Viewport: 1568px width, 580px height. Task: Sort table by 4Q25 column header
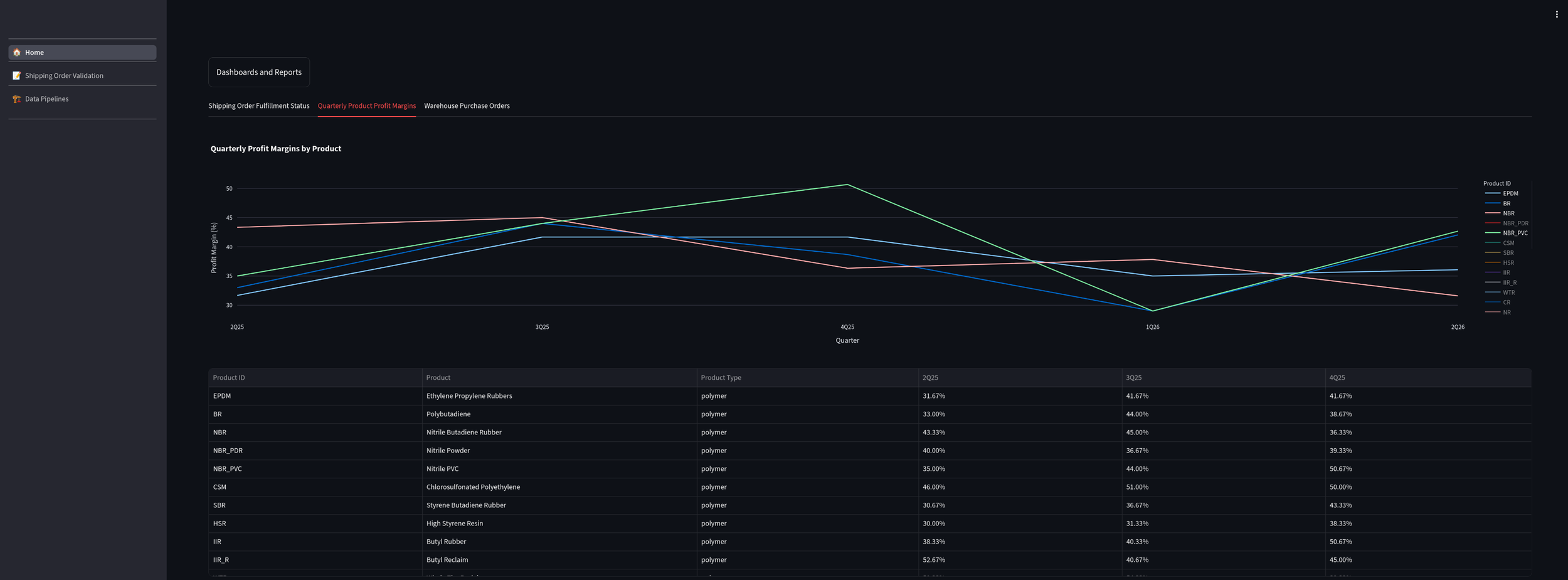[x=1428, y=377]
